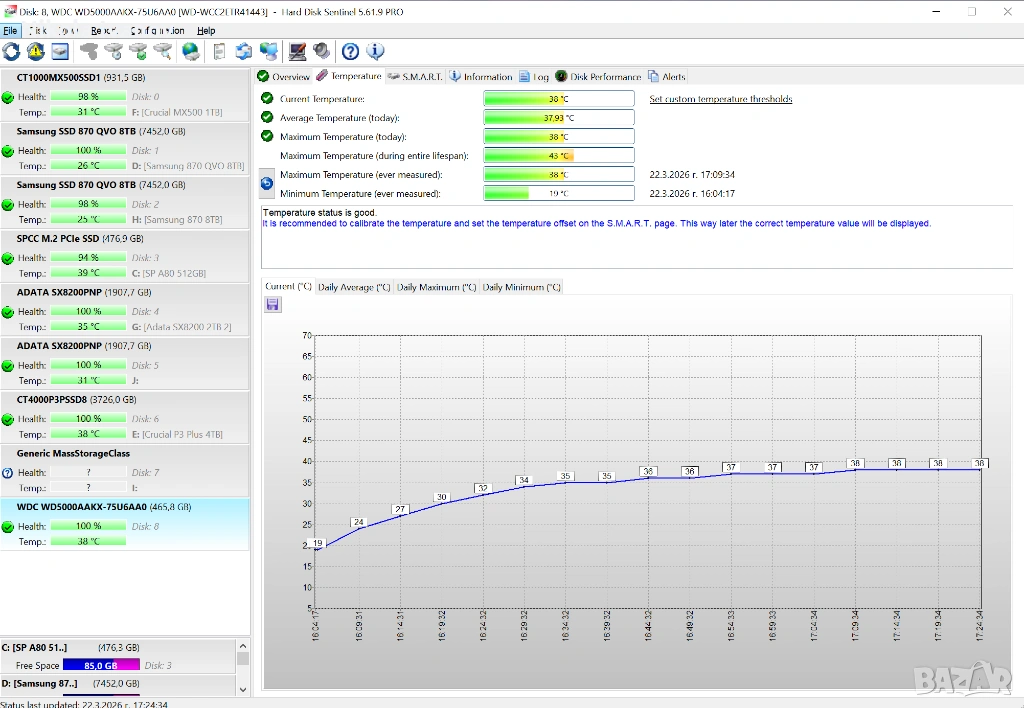
Task: Save the temperature graph with floppy icon
Action: [273, 305]
